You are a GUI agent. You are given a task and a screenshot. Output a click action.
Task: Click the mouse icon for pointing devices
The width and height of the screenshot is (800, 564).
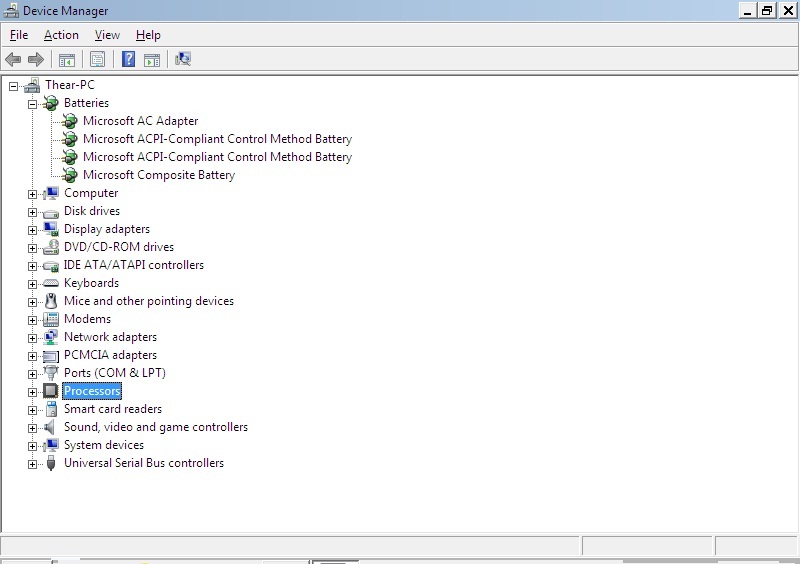(51, 301)
